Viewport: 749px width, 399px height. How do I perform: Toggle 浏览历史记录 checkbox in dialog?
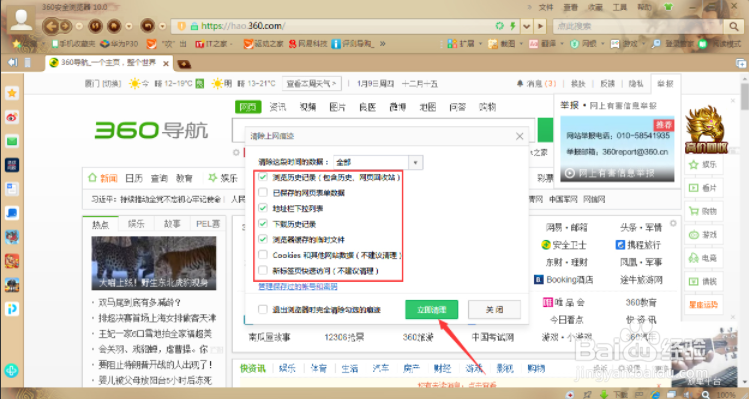point(263,177)
